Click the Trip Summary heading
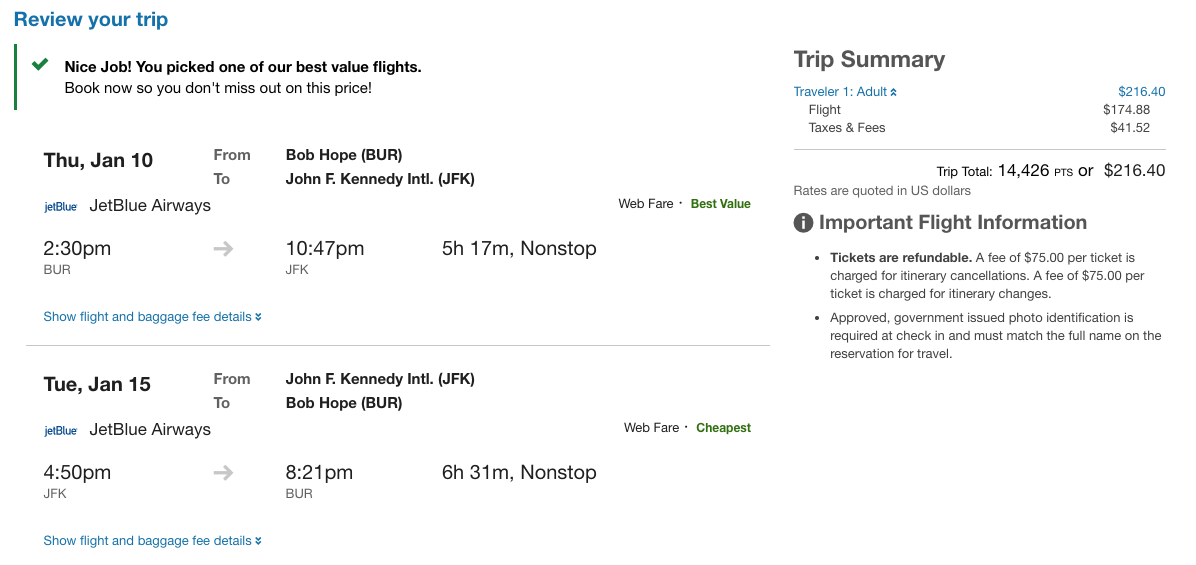Image resolution: width=1196 pixels, height=565 pixels. click(x=869, y=60)
